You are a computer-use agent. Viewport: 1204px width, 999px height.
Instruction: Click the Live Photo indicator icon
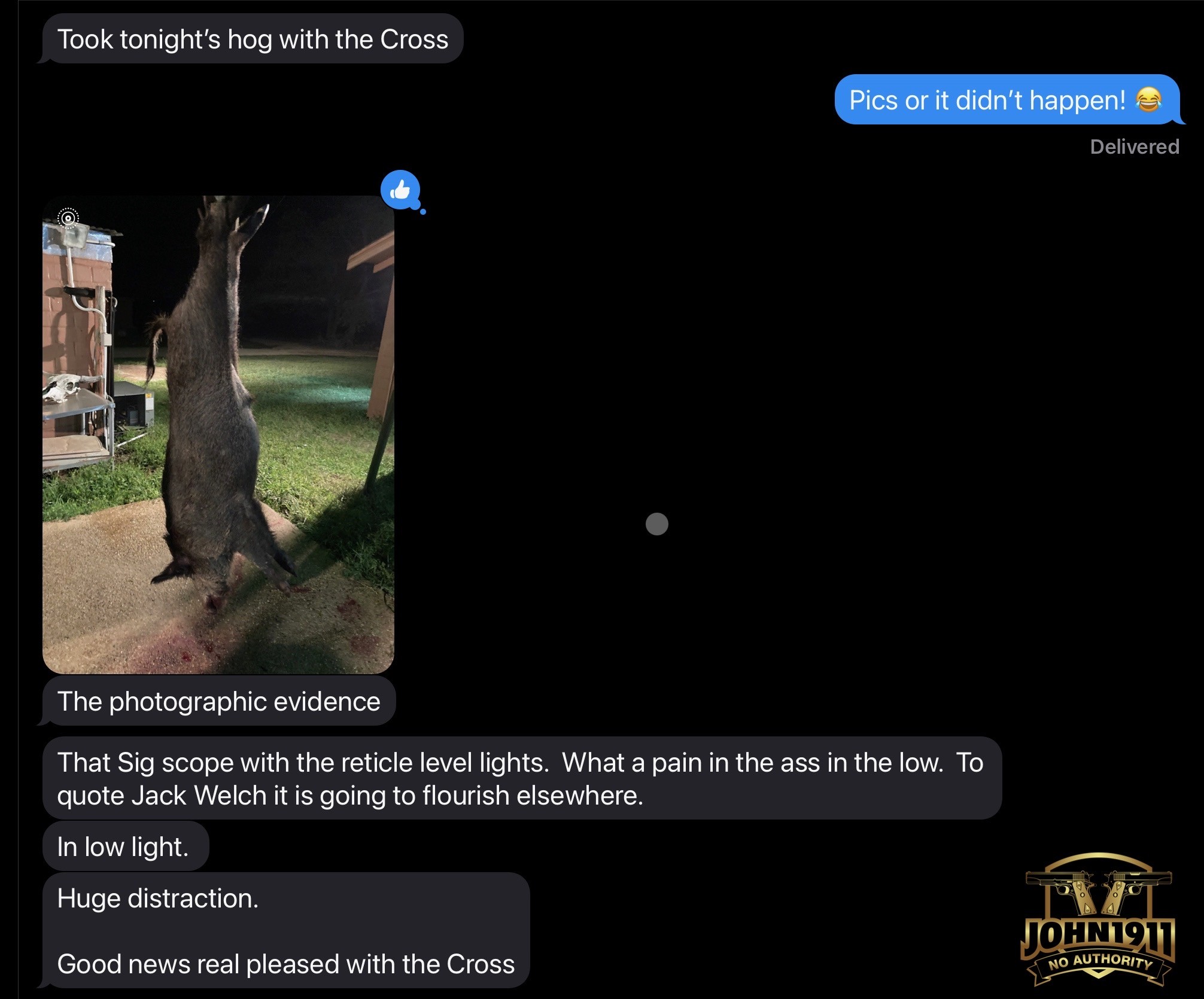pos(68,218)
